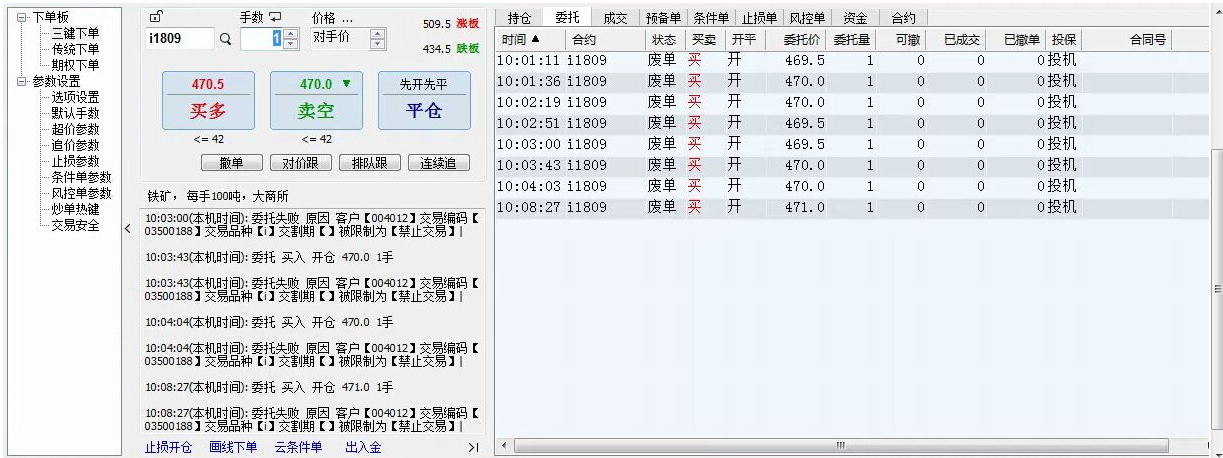Open 交易安全 settings item
This screenshot has height=458, width=1223.
pyautogui.click(x=75, y=225)
